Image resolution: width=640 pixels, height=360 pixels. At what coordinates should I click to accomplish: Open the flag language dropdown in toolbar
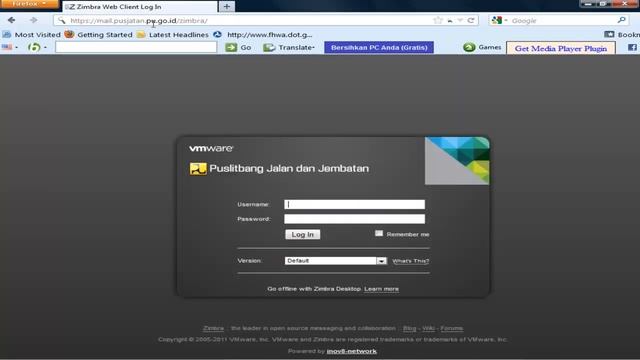[x=10, y=47]
